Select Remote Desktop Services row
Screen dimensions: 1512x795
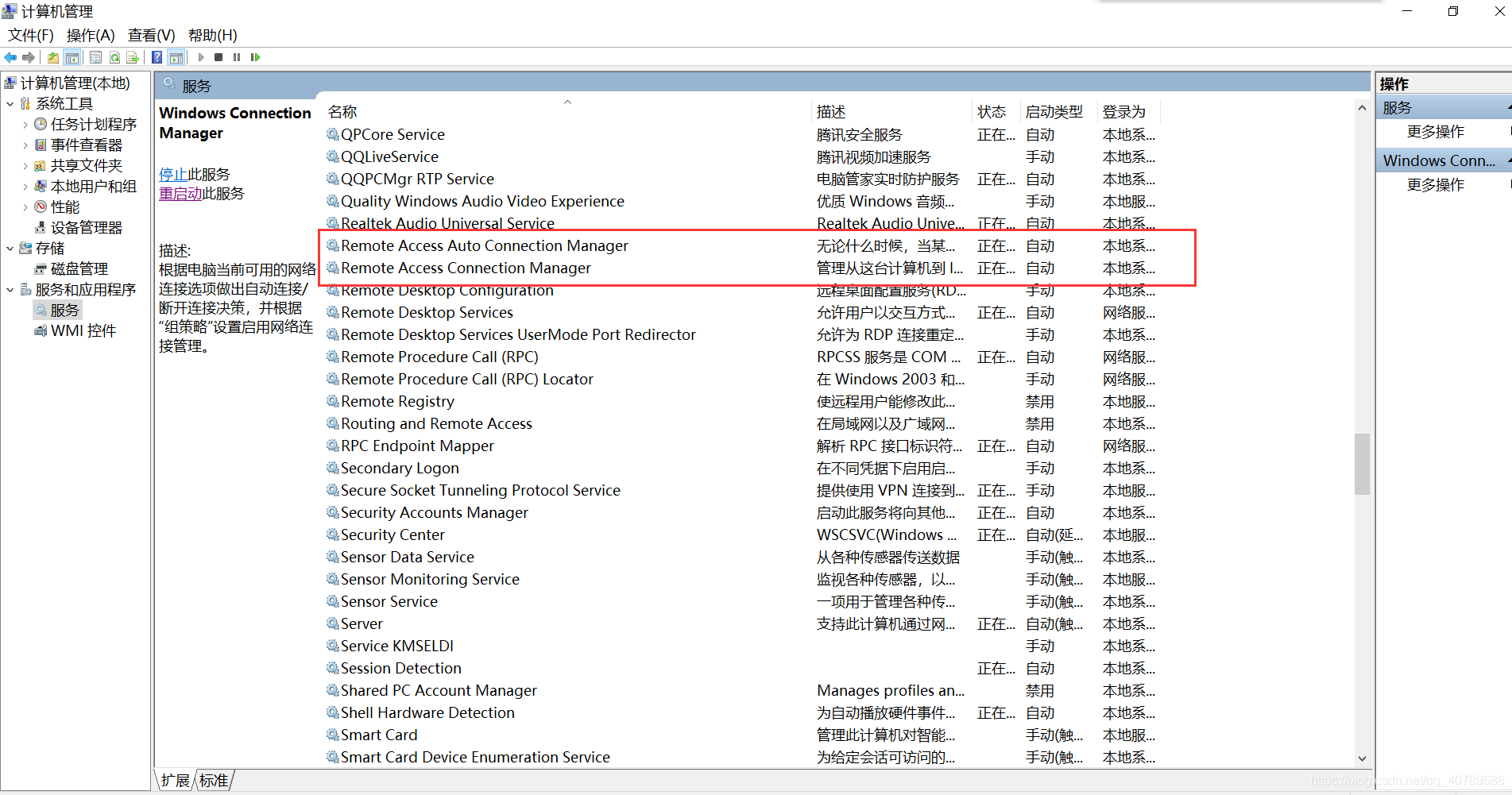(741, 312)
